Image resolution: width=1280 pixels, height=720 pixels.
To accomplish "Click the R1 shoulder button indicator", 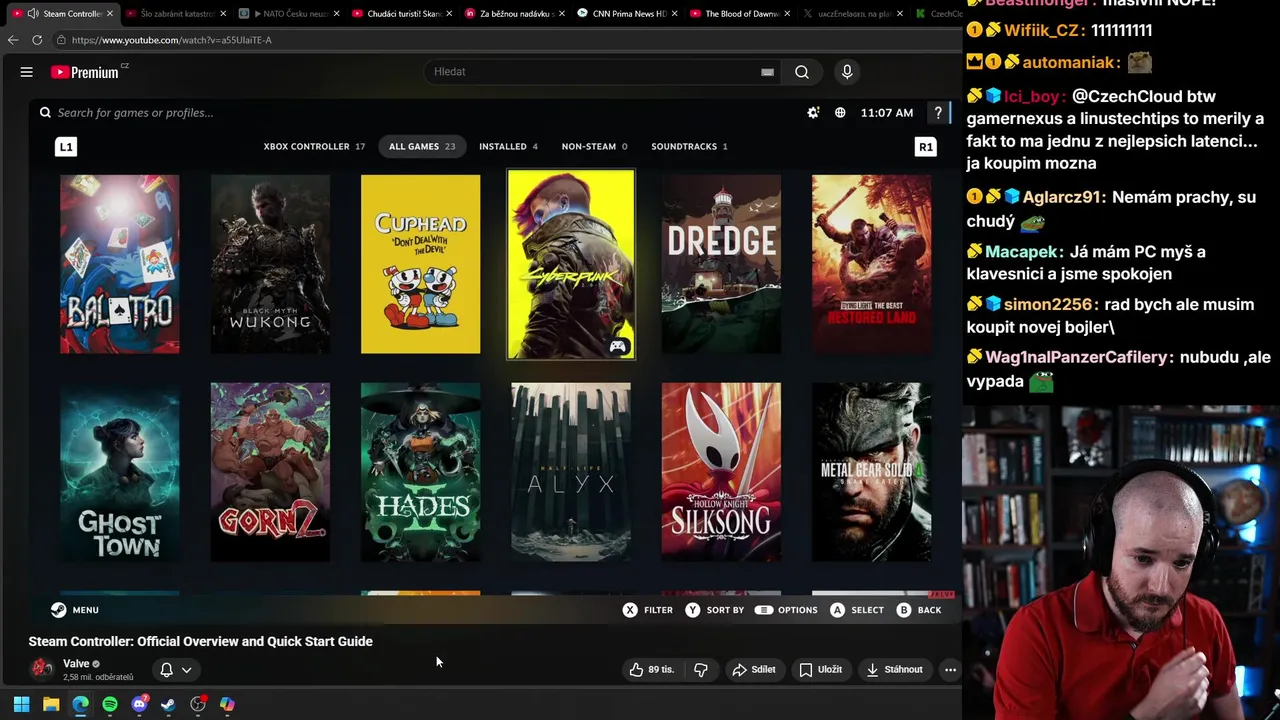I will (x=925, y=147).
